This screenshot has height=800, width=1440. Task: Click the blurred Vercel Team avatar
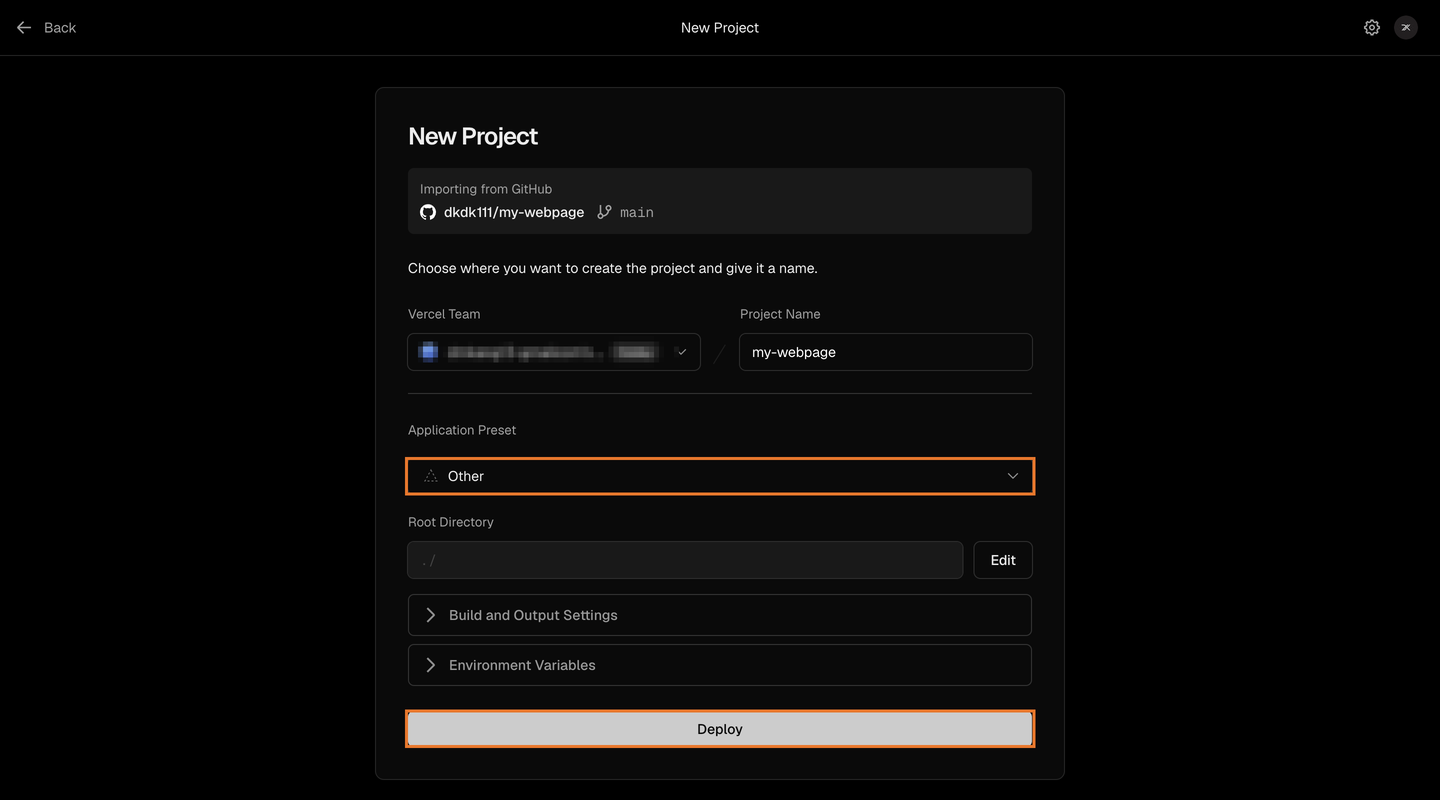point(428,352)
